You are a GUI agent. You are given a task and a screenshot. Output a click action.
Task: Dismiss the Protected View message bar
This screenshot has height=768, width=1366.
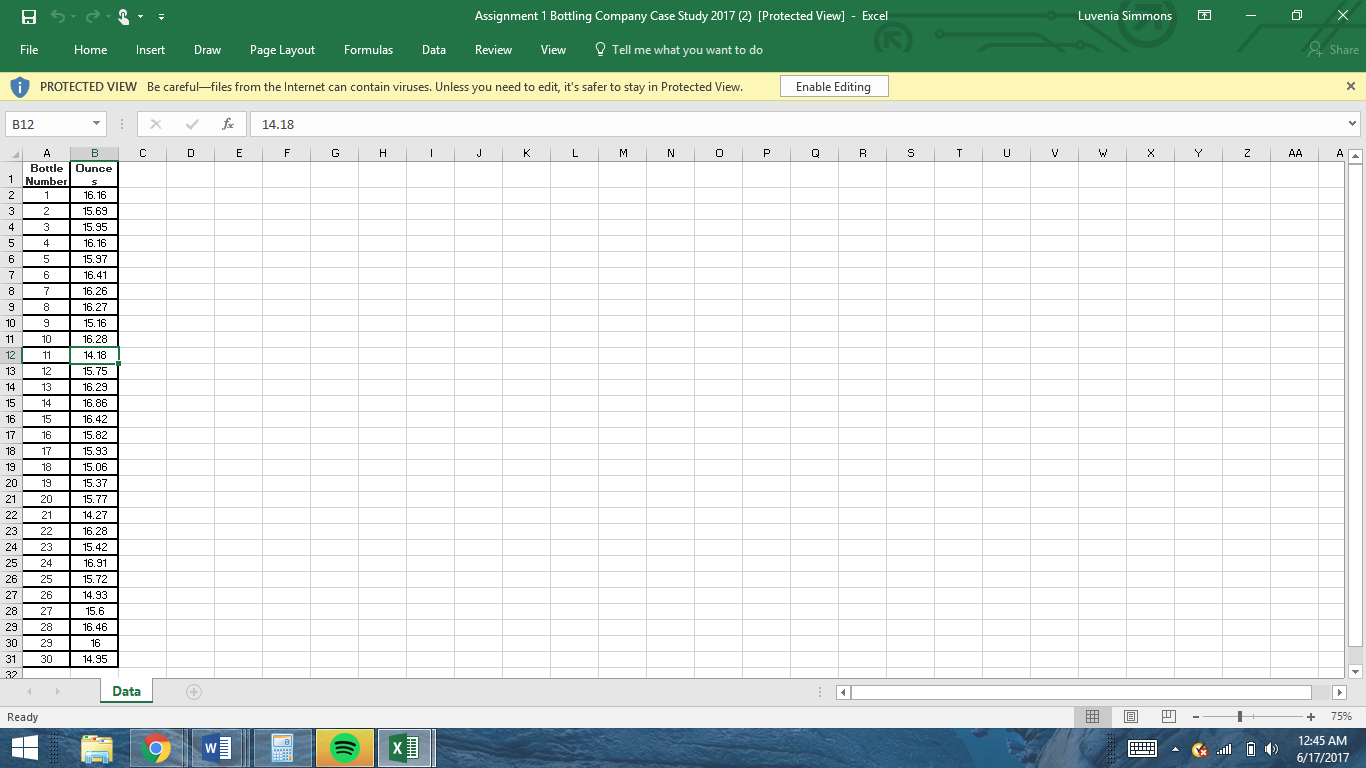[x=1350, y=87]
